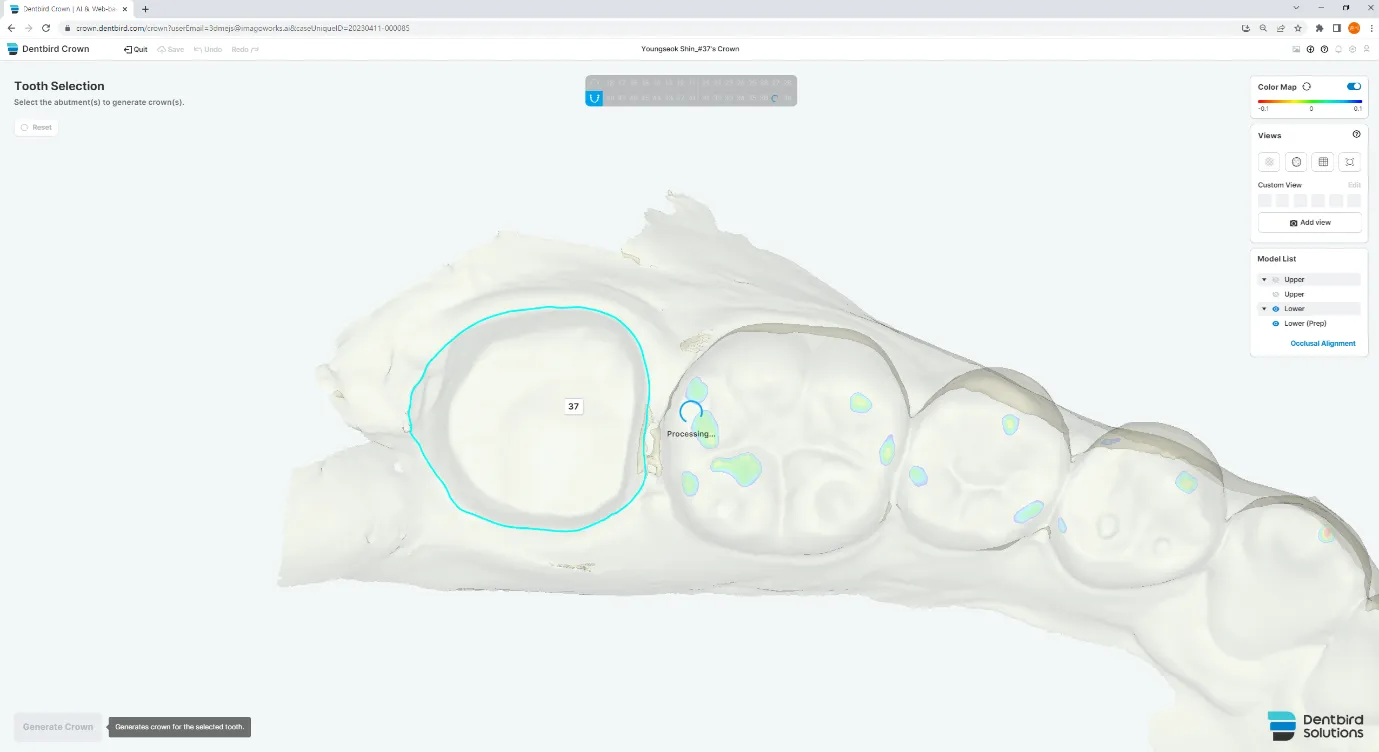This screenshot has width=1379, height=752.
Task: Hide the Lower (Prep) model eye icon
Action: point(1276,324)
